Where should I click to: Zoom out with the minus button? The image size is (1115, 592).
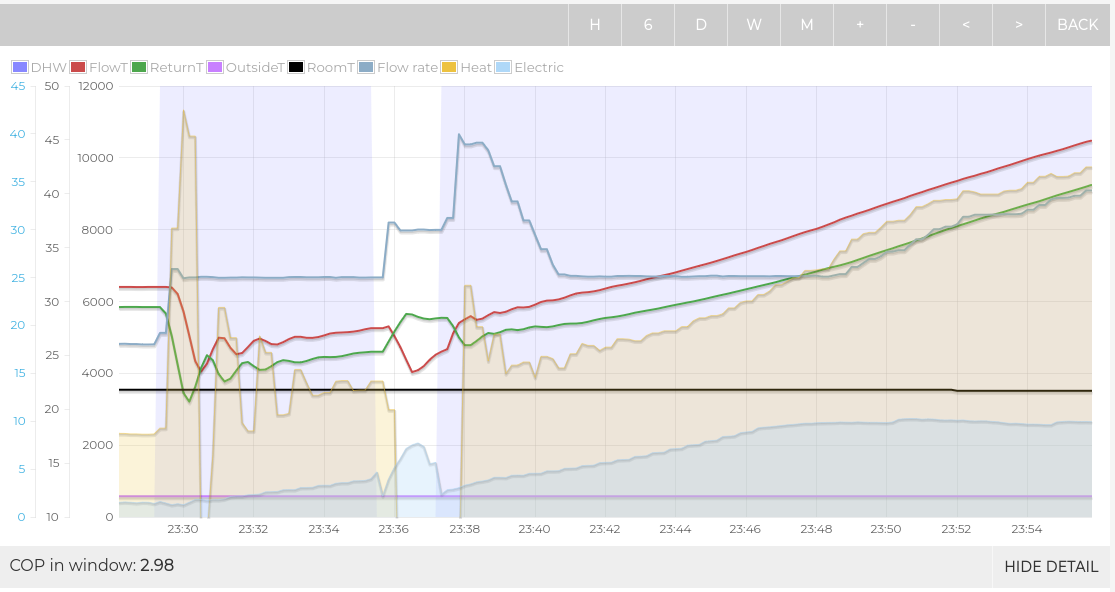coord(913,25)
